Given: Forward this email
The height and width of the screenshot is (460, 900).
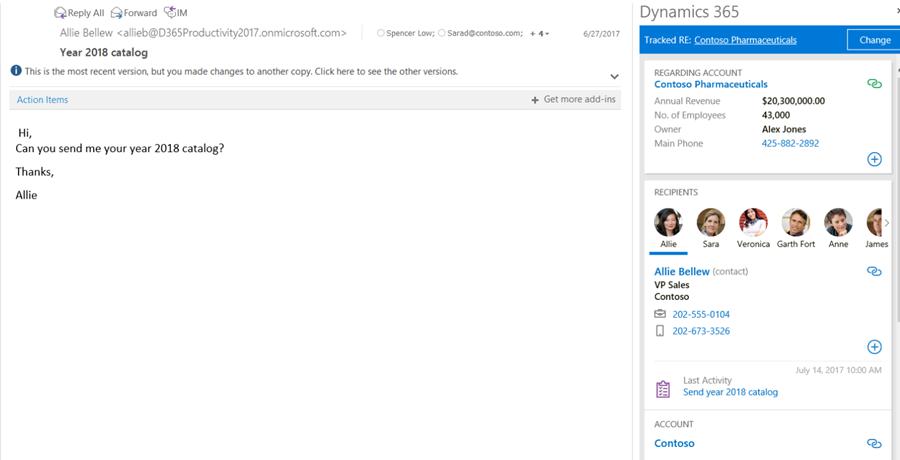Looking at the screenshot, I should (134, 13).
